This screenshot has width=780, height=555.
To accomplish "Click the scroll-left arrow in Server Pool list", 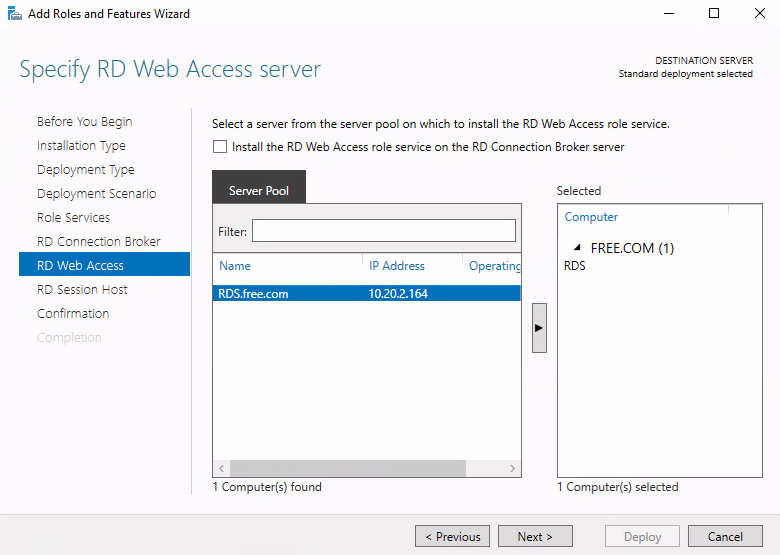I will (x=221, y=468).
